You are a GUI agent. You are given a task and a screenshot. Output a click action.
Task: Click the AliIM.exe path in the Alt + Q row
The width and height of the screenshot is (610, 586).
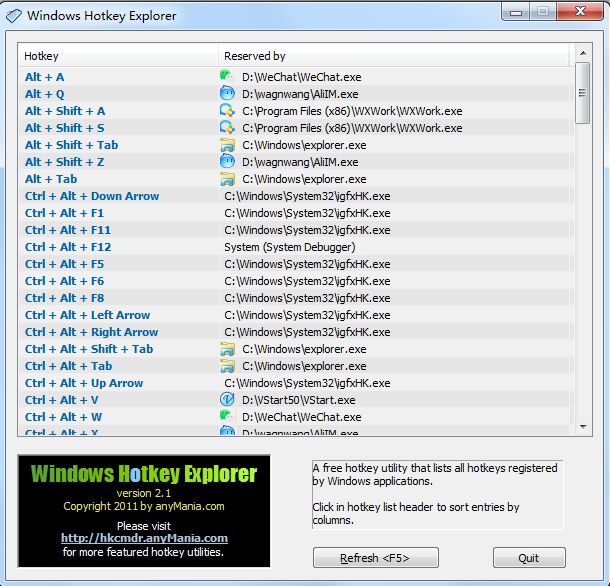click(300, 94)
